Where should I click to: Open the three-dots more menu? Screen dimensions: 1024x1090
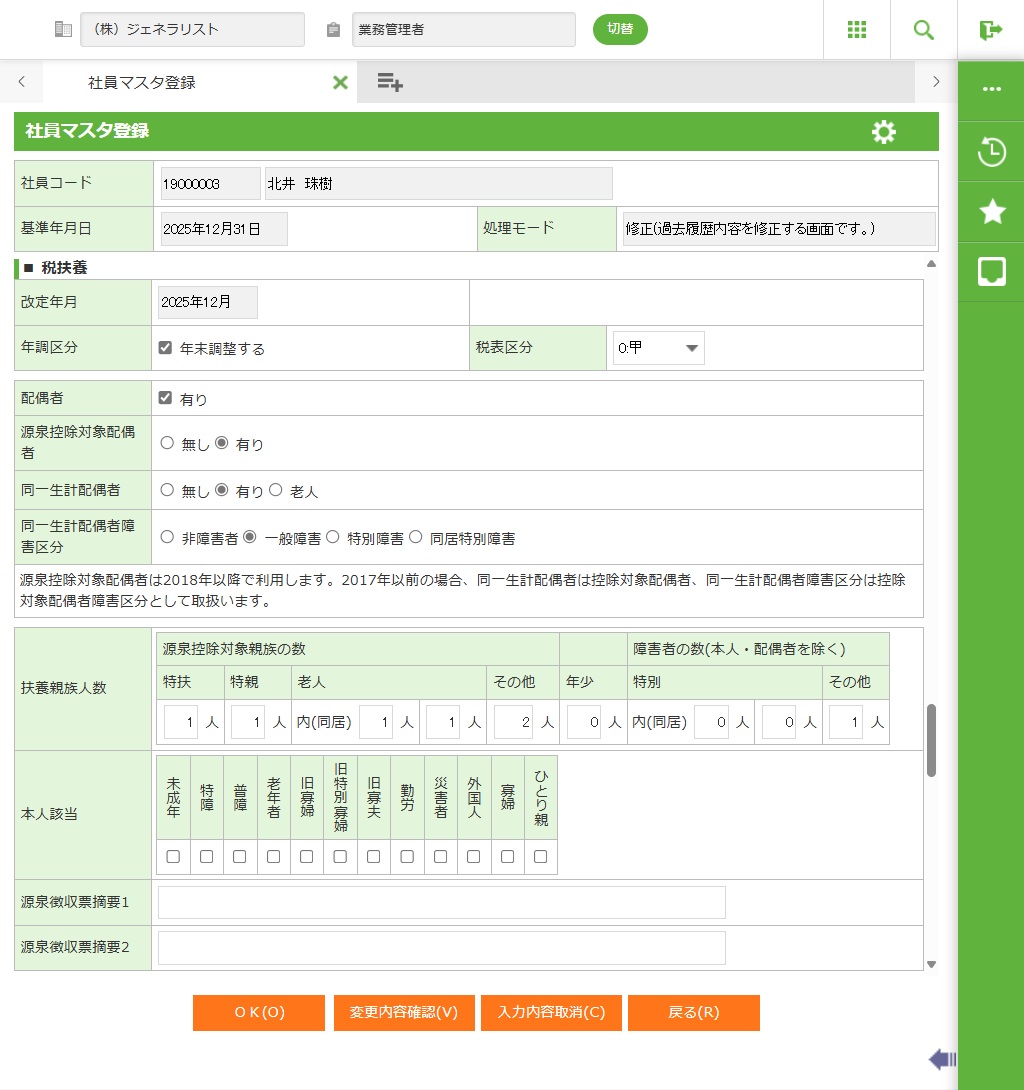click(x=991, y=89)
